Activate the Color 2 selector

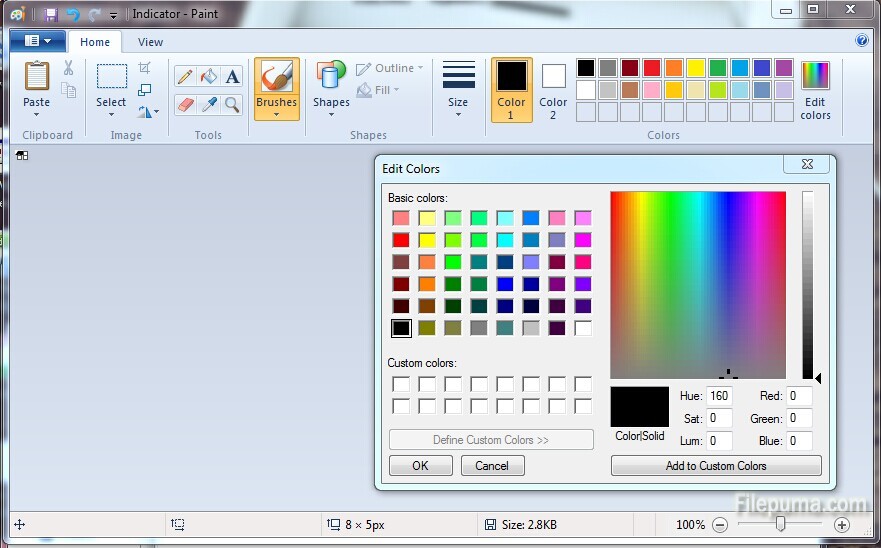point(553,88)
